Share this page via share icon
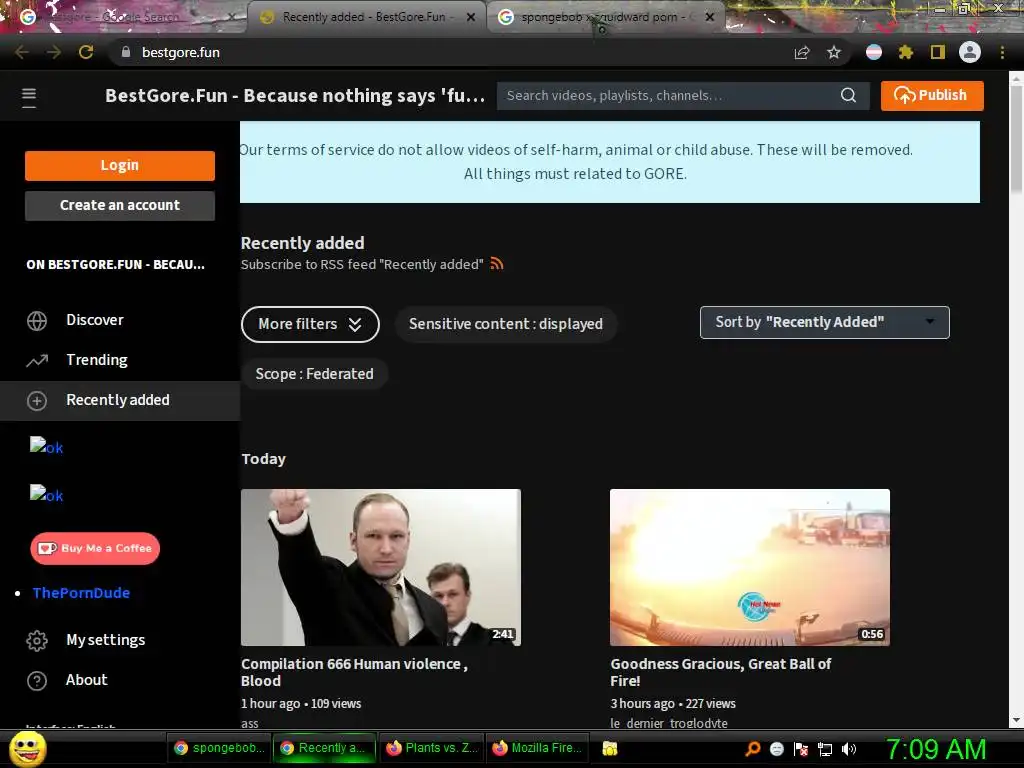The width and height of the screenshot is (1024, 768). point(802,52)
